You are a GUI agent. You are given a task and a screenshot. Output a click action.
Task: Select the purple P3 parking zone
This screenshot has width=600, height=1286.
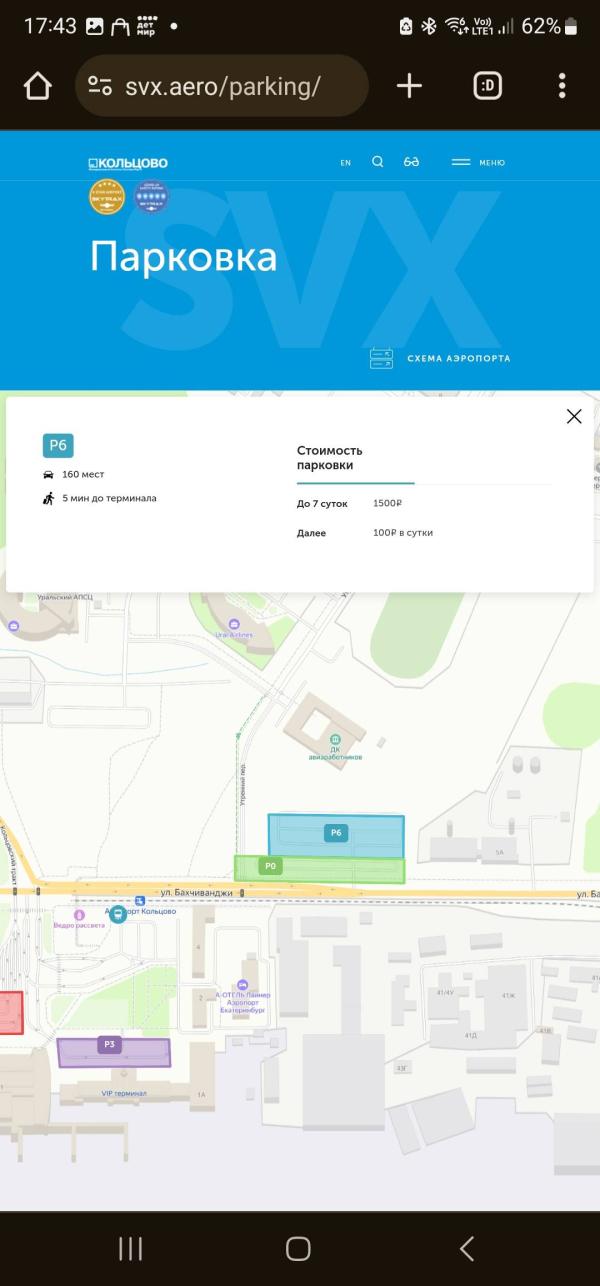tap(113, 1052)
